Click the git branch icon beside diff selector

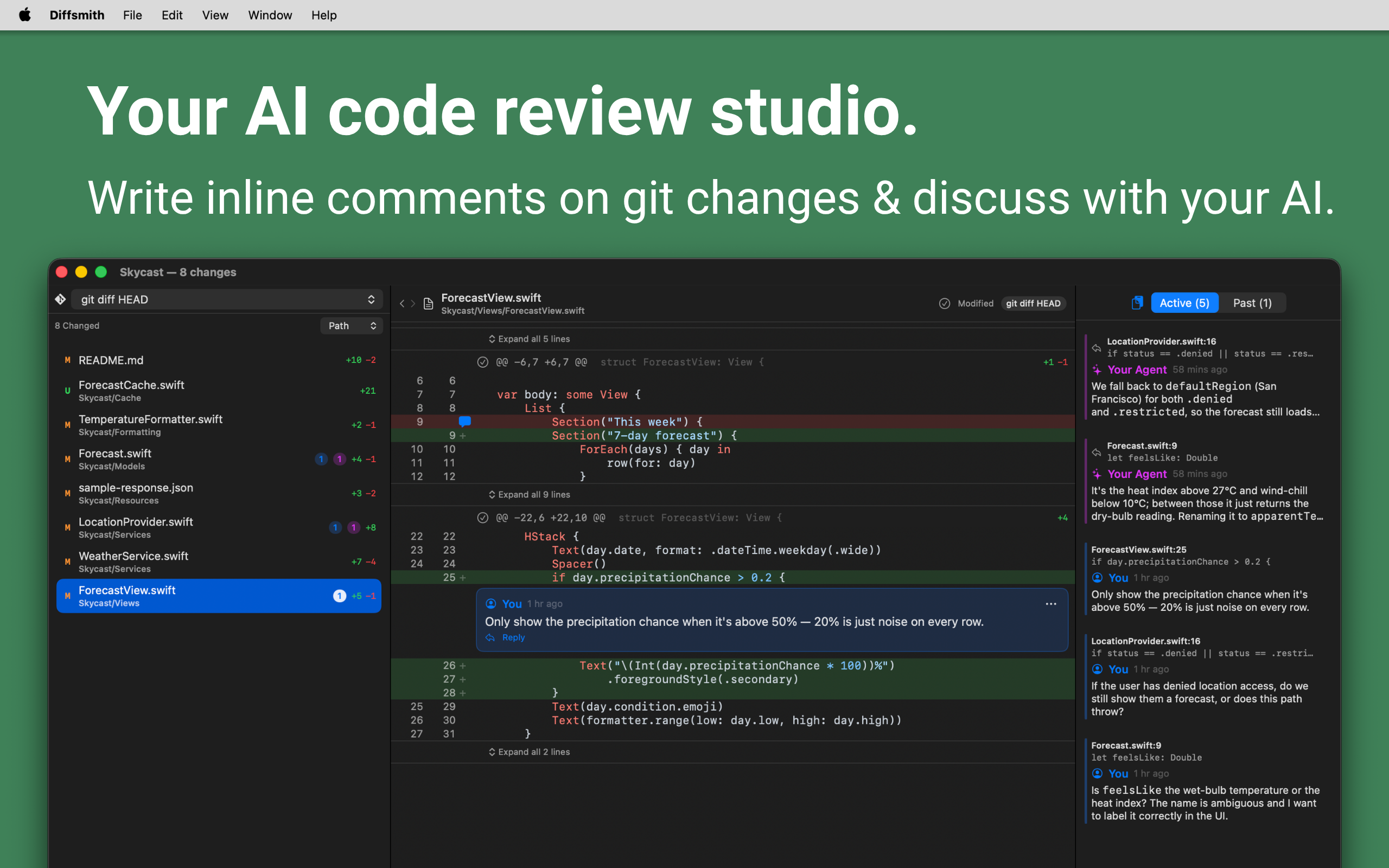(x=60, y=299)
